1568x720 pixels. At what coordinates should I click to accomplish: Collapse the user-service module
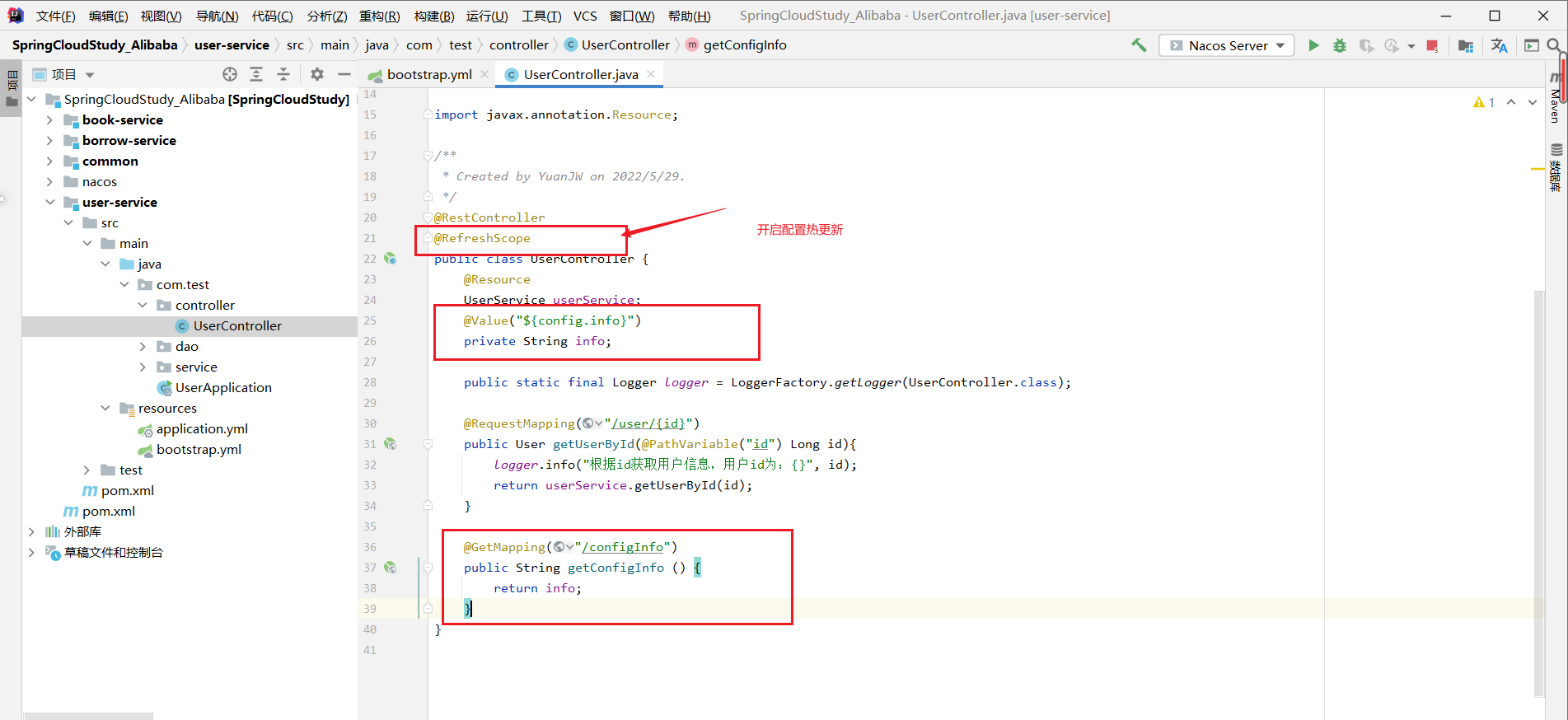pos(49,203)
